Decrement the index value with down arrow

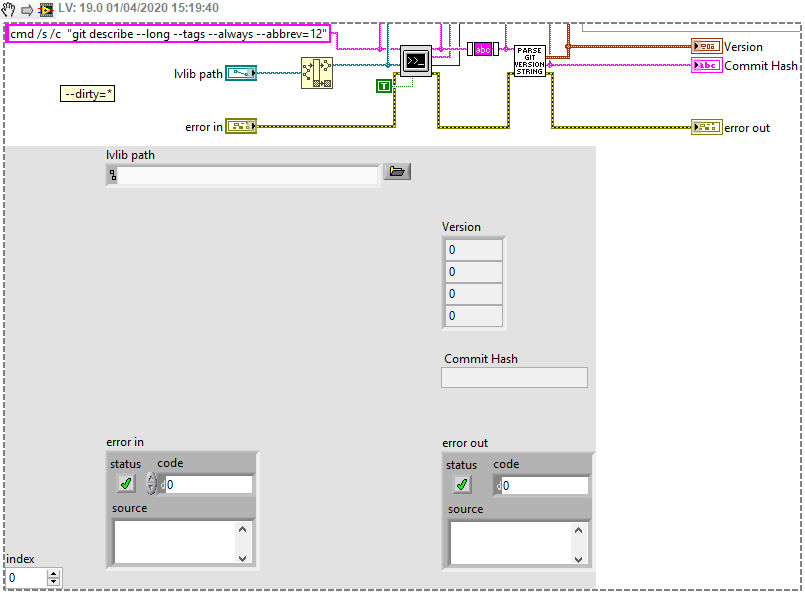(x=53, y=582)
